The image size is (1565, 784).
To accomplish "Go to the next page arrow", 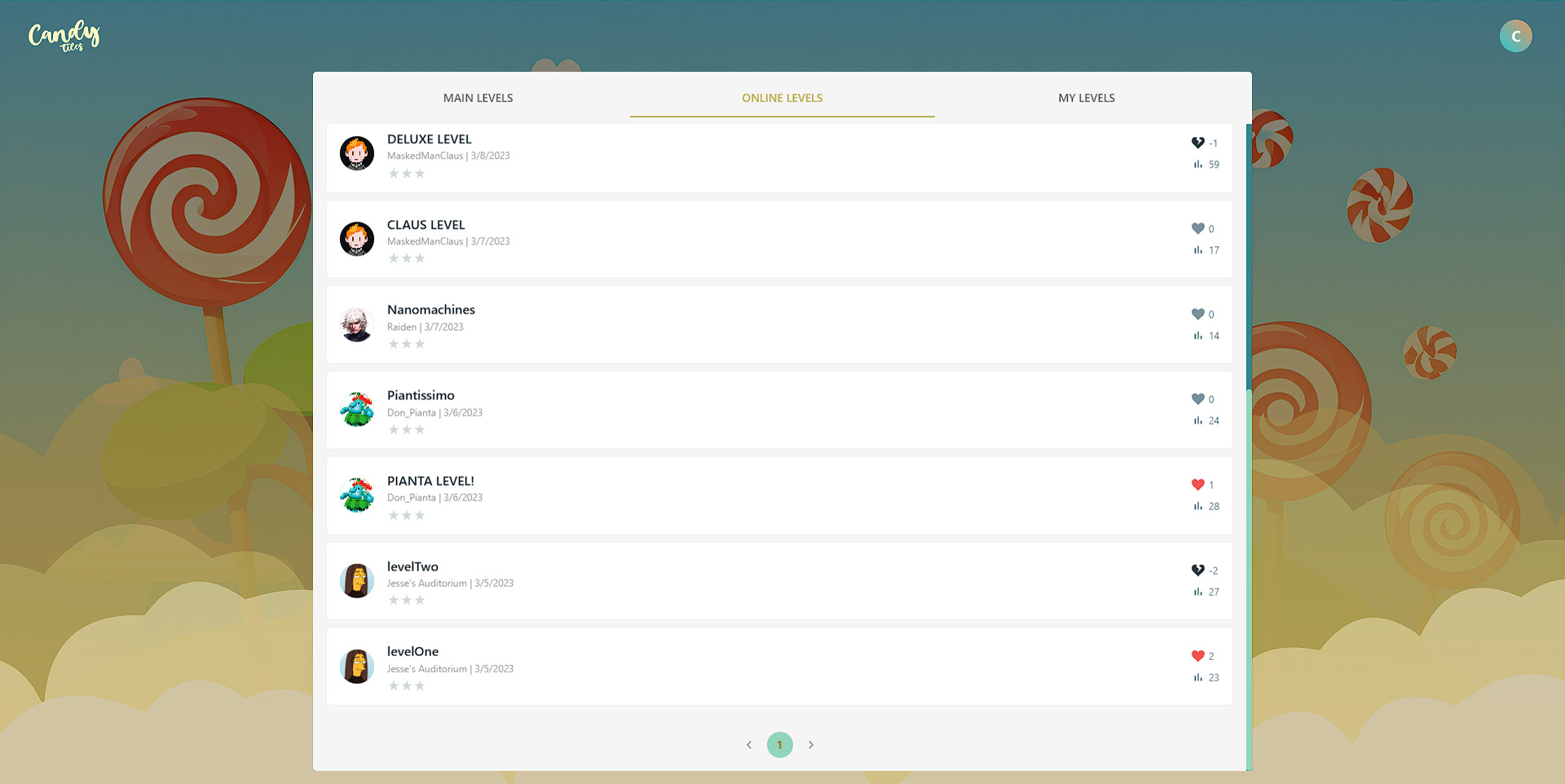I will (811, 745).
